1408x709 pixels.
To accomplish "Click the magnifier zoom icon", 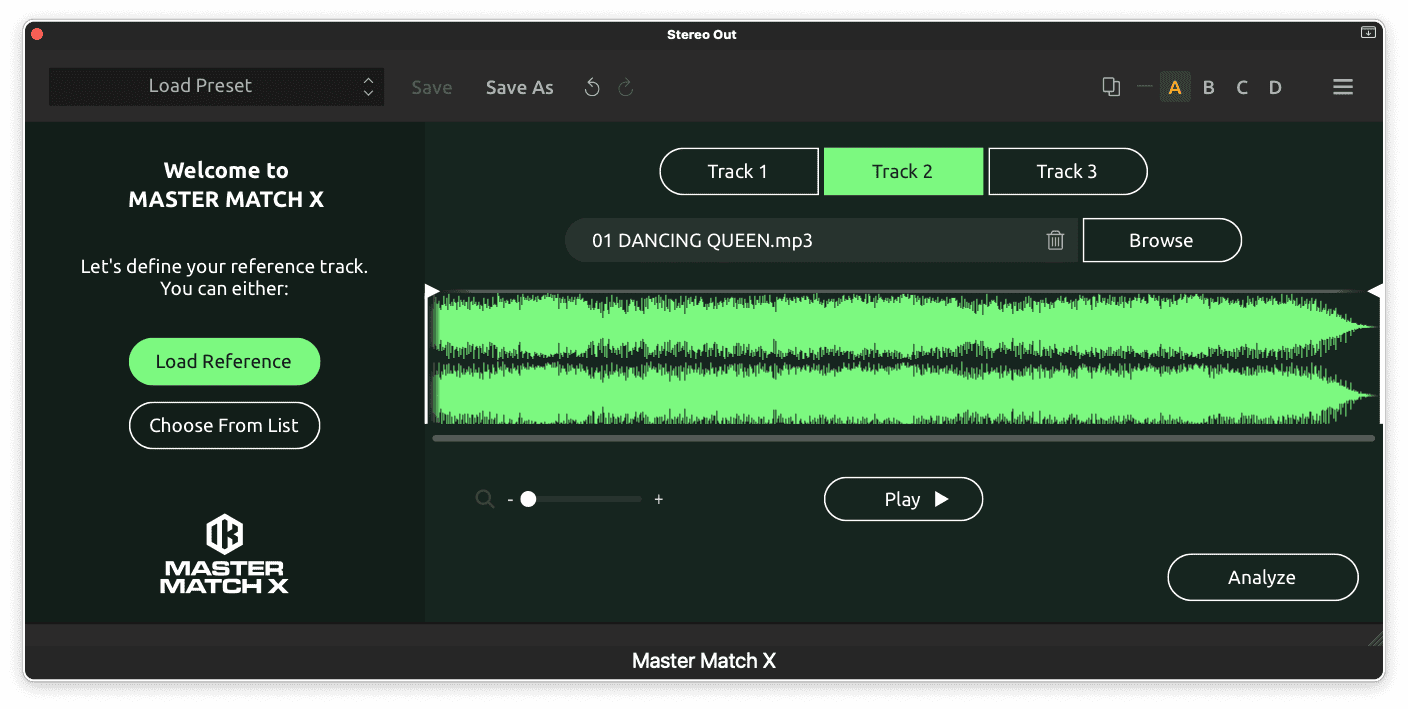I will pos(484,499).
